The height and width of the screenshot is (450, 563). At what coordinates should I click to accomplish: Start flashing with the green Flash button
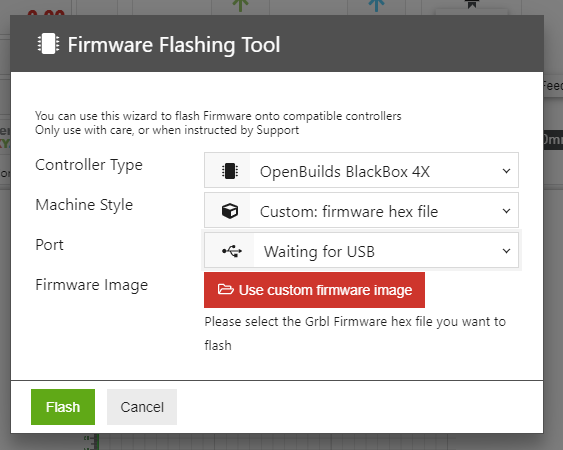[x=63, y=407]
